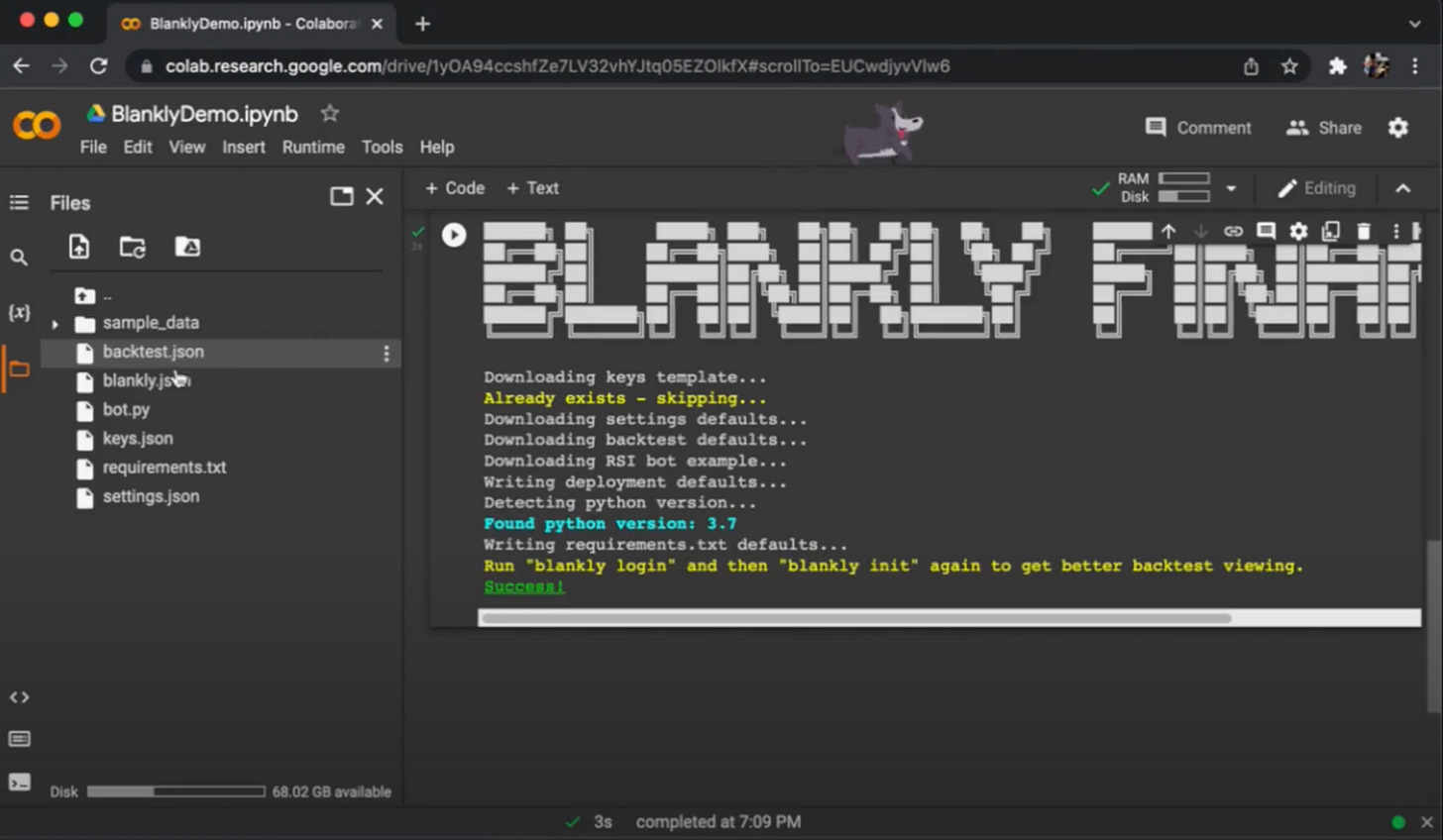Click the Share button
The width and height of the screenshot is (1443, 840).
point(1324,128)
